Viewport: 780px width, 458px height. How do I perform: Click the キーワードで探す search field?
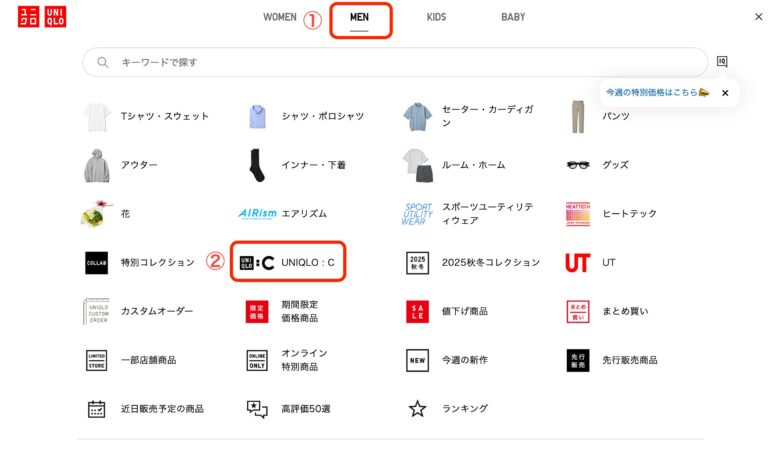click(x=400, y=62)
